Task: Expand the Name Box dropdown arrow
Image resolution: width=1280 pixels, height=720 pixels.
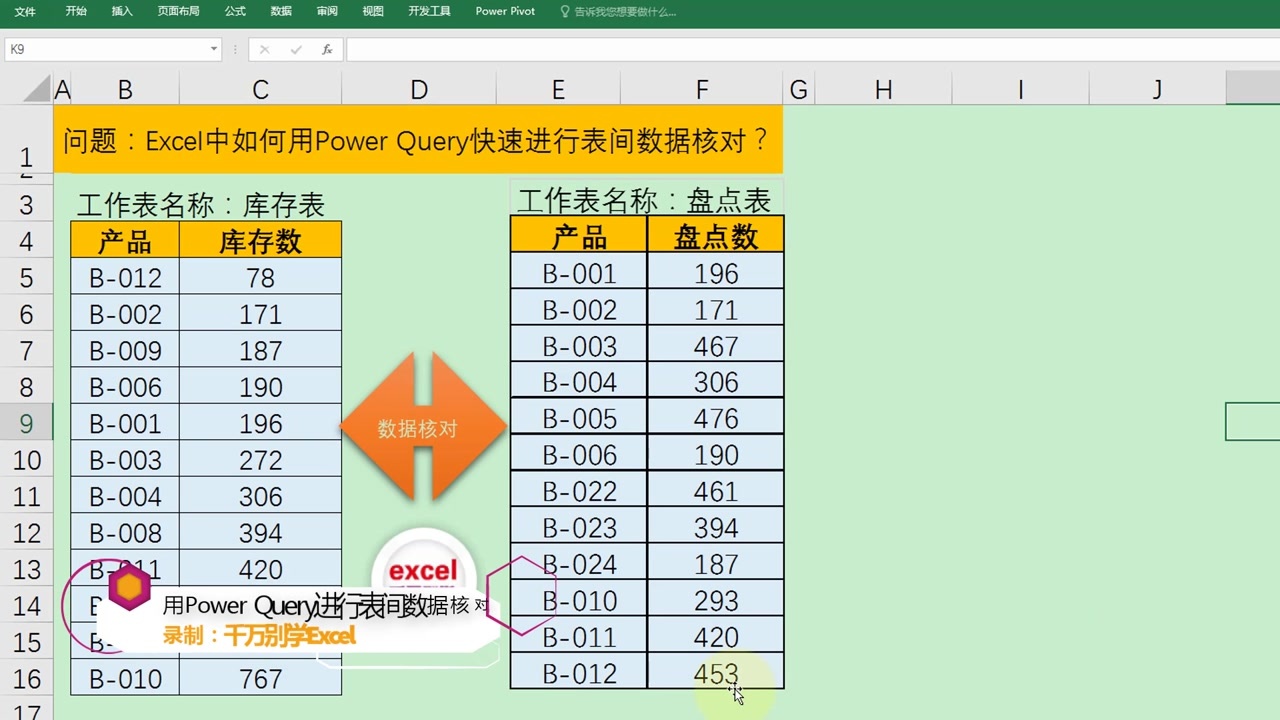Action: (x=214, y=49)
